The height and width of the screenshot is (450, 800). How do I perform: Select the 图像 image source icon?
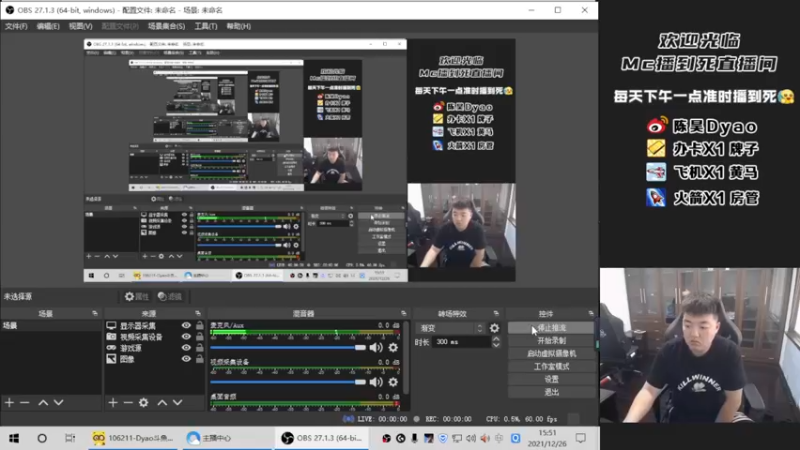point(111,359)
